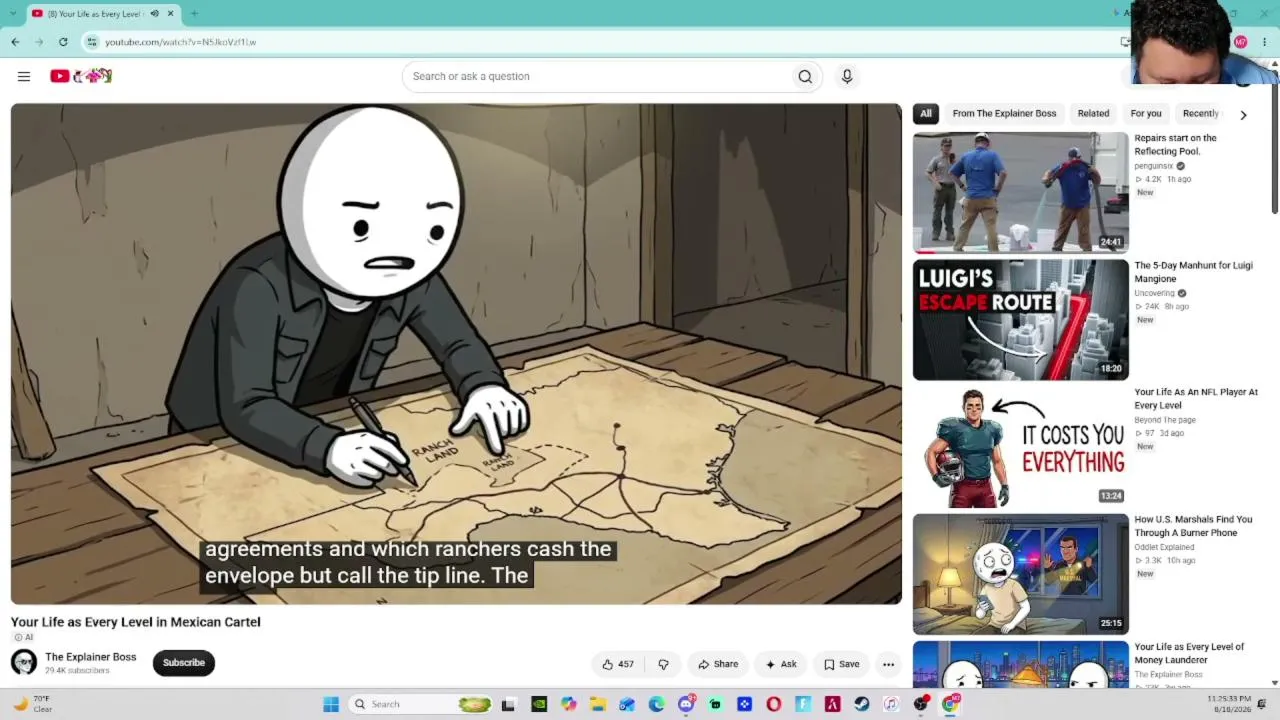Show more filter chips with right arrow
This screenshot has height=720, width=1280.
[1243, 114]
